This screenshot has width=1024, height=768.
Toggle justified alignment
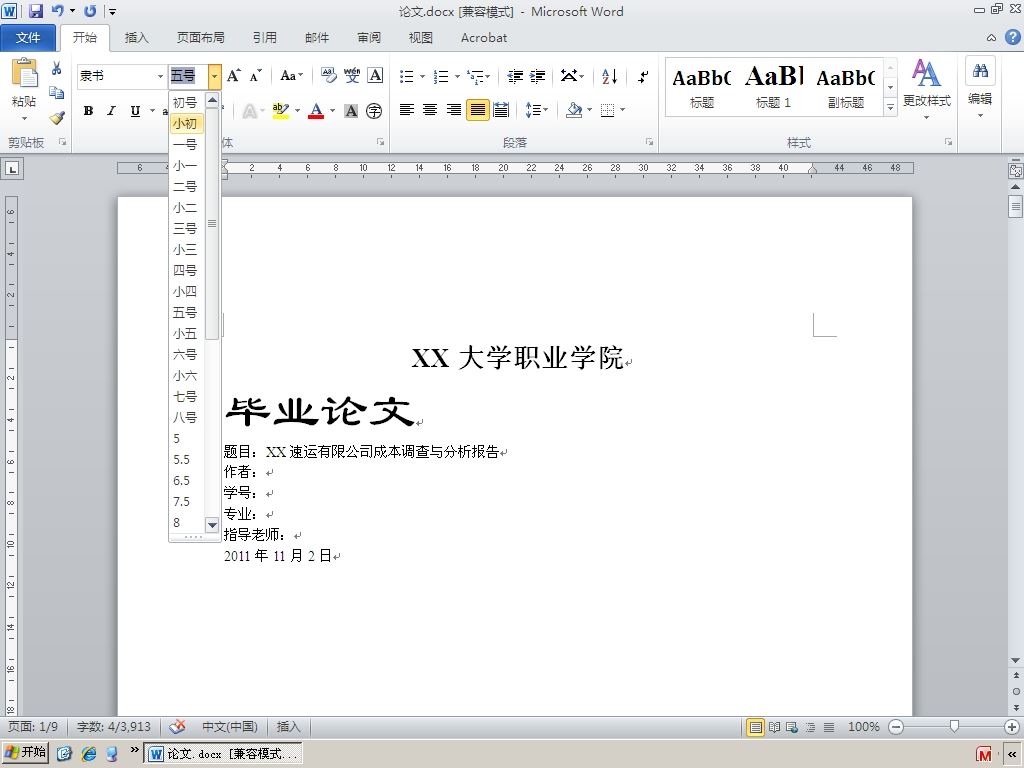477,110
